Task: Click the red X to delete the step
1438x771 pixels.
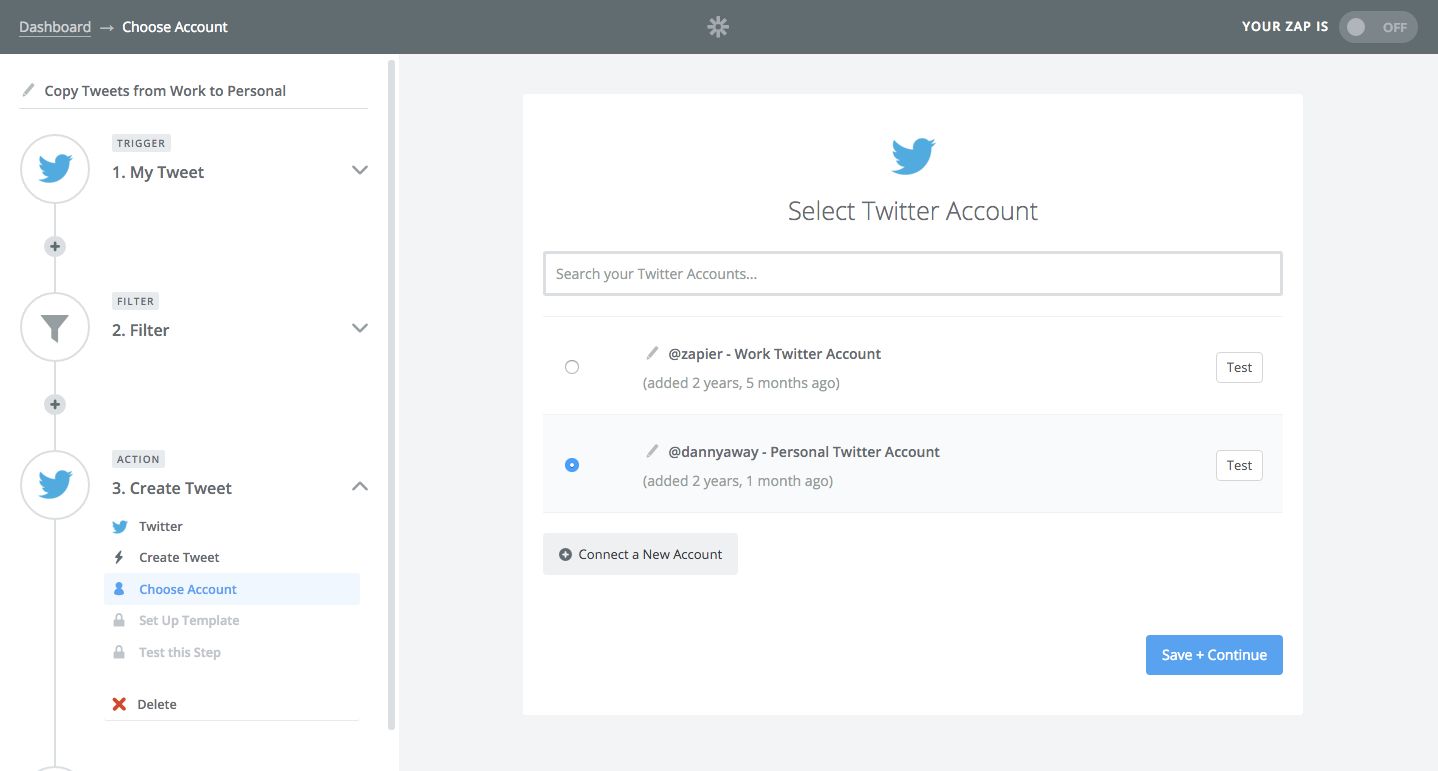Action: 120,703
